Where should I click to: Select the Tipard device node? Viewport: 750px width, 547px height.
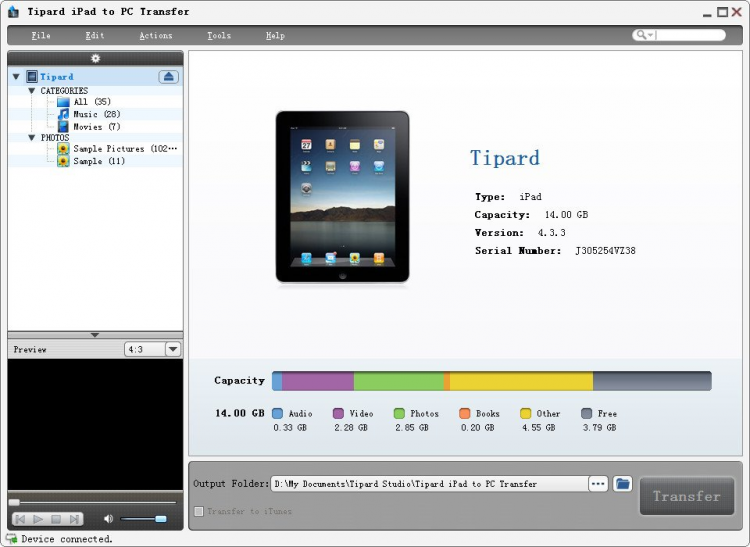57,77
